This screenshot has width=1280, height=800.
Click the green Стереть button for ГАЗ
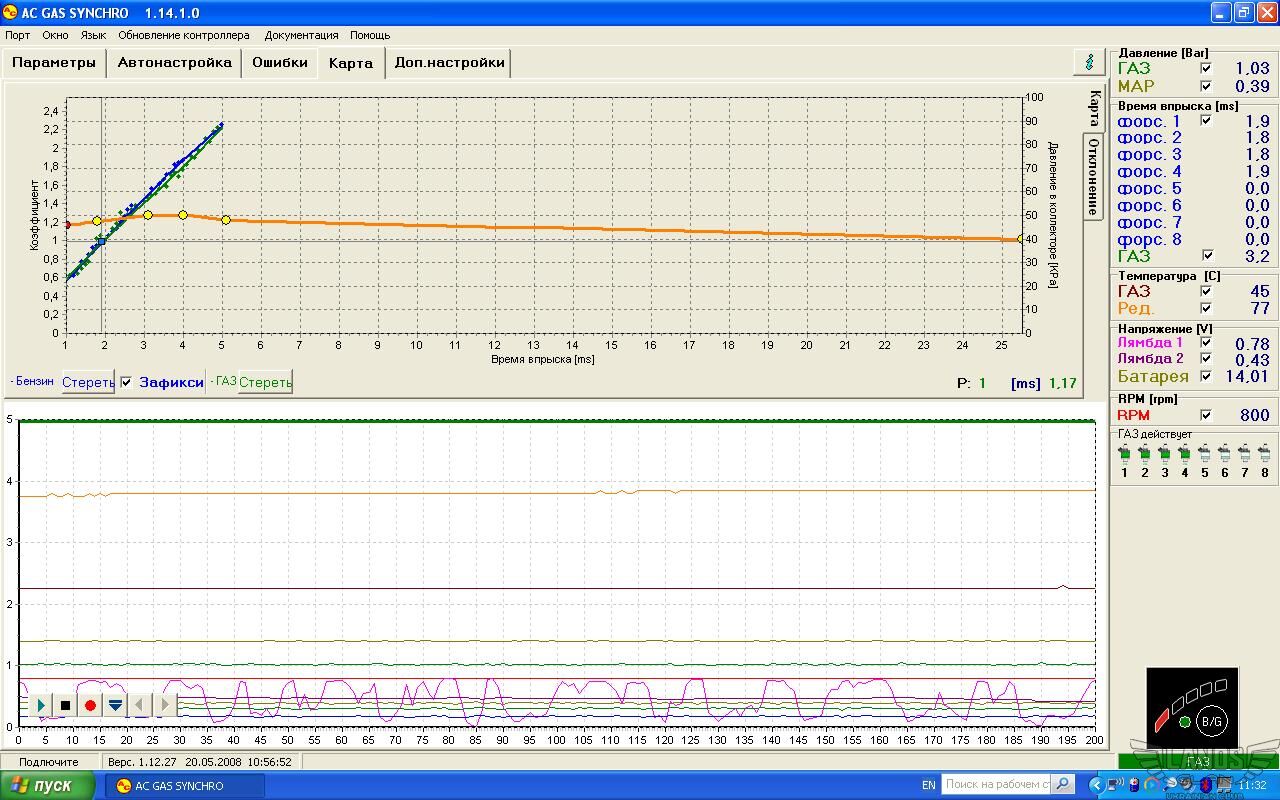265,382
